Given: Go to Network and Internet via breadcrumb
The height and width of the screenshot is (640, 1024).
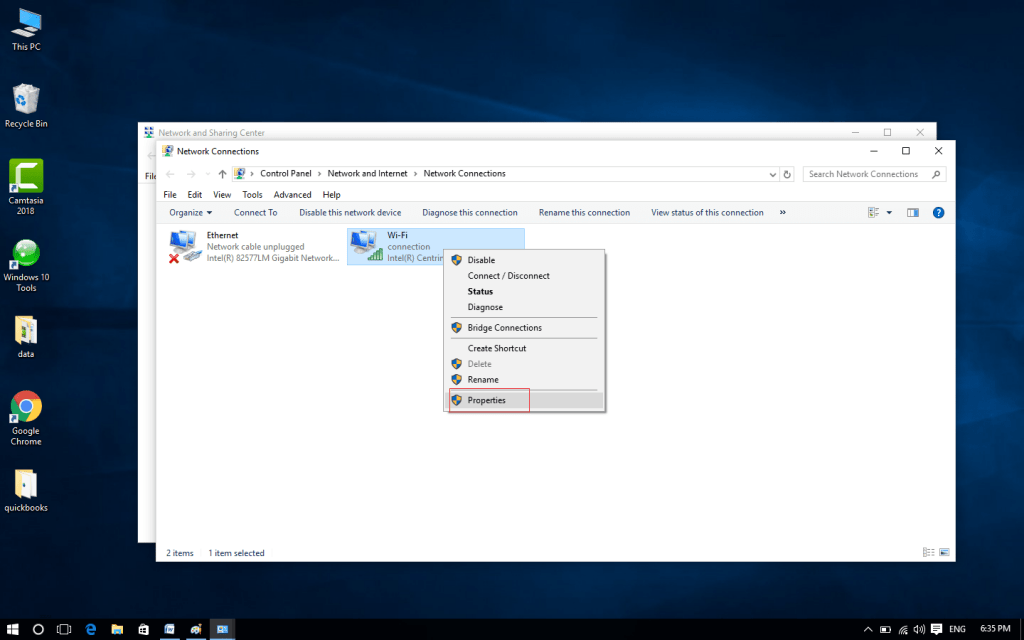Looking at the screenshot, I should coord(367,173).
